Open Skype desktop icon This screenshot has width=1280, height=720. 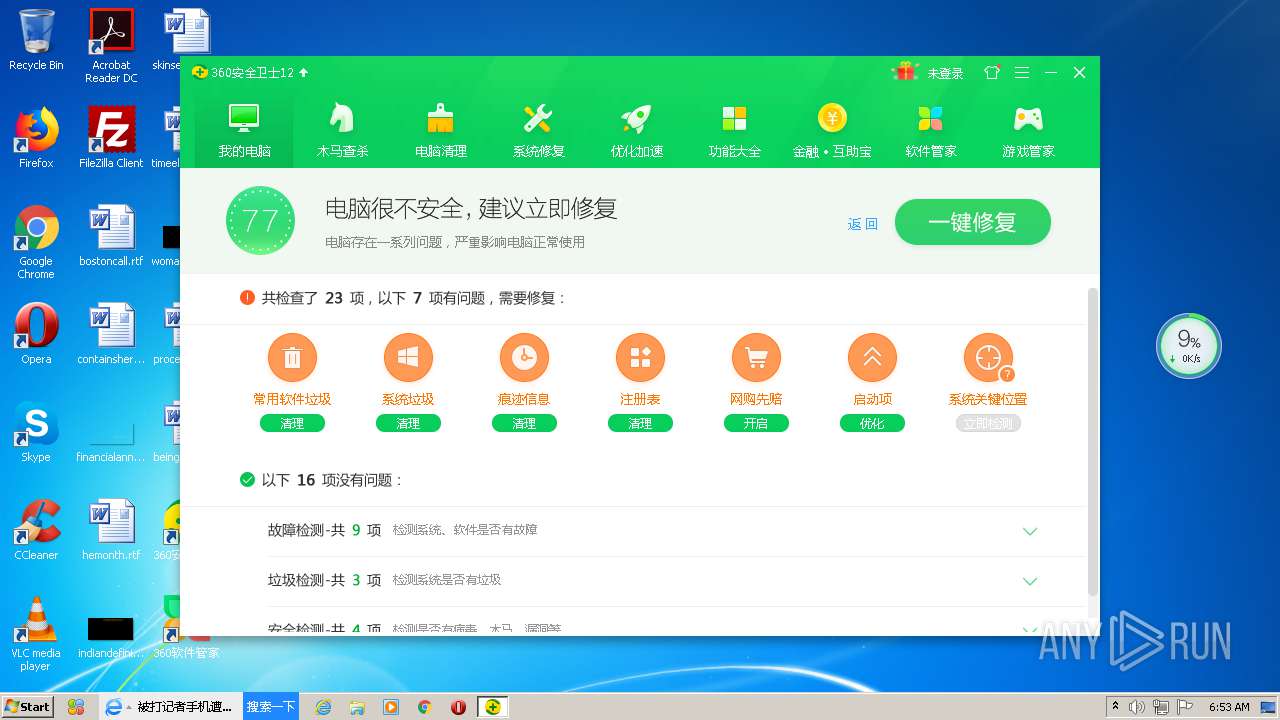coord(36,432)
